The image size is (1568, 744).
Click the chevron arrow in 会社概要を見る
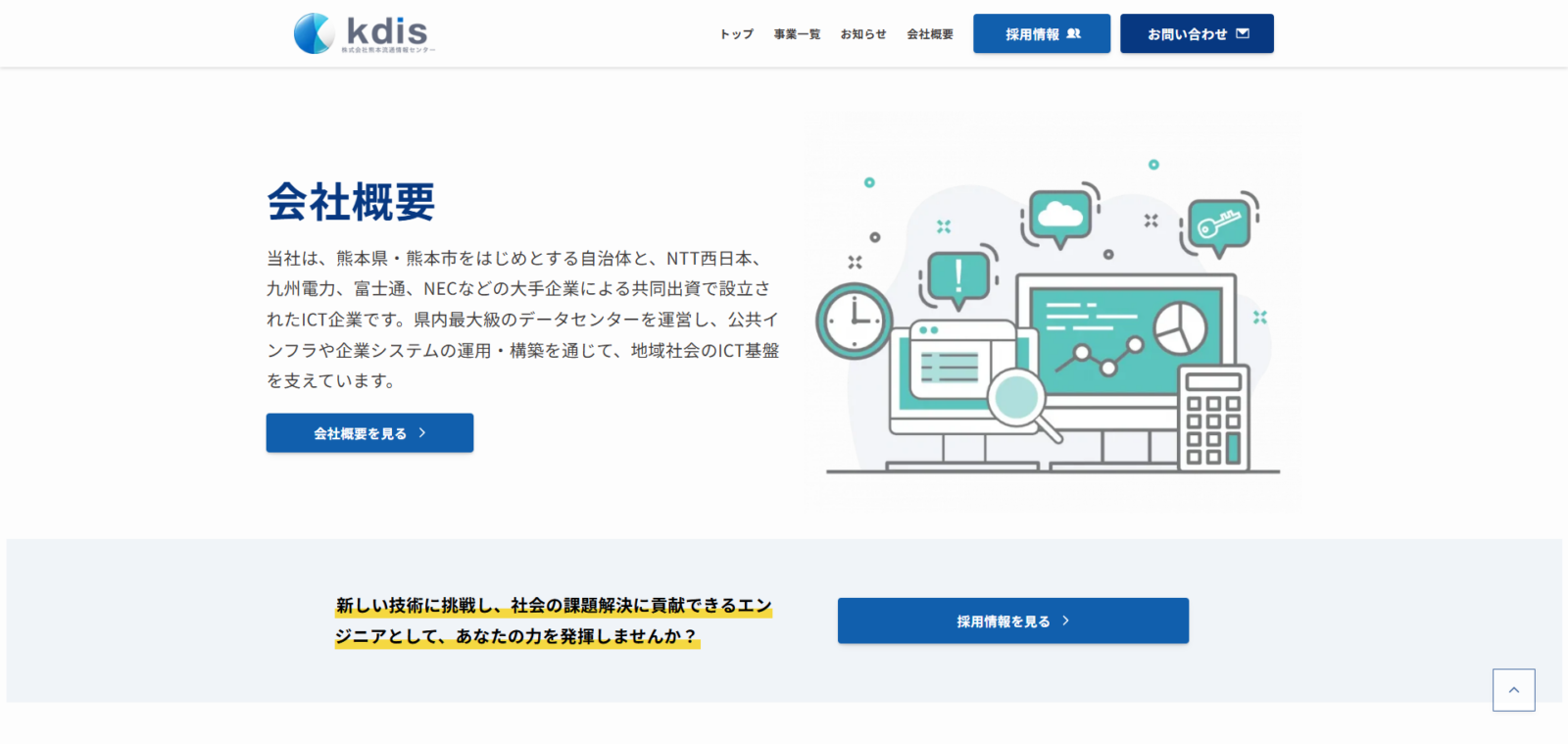point(422,432)
